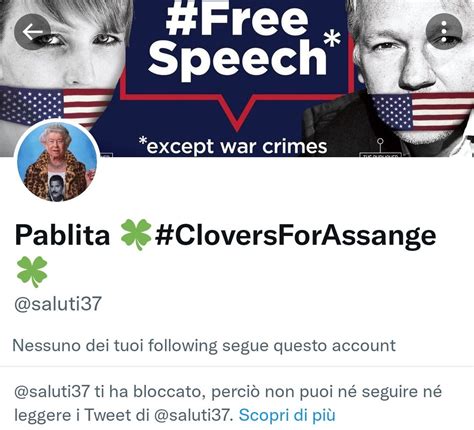The width and height of the screenshot is (474, 430).
Task: Tap the '*except war crimes' caption
Action: (x=233, y=146)
